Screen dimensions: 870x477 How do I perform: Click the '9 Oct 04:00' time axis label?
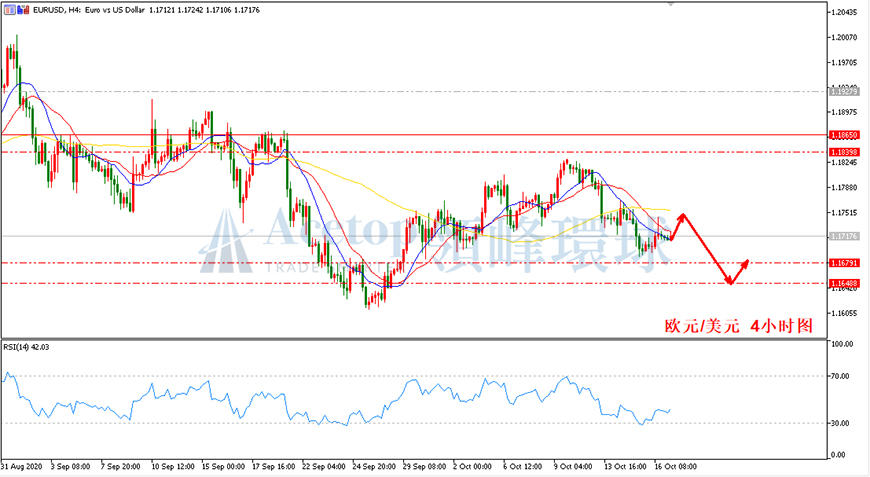573,466
